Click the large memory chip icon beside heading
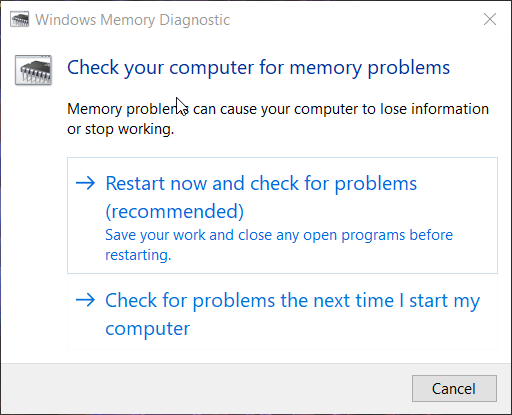Image resolution: width=512 pixels, height=415 pixels. 33,70
